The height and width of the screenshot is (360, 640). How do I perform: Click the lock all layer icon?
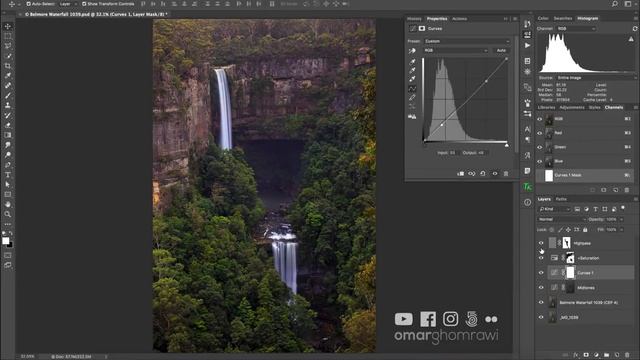pyautogui.click(x=585, y=230)
